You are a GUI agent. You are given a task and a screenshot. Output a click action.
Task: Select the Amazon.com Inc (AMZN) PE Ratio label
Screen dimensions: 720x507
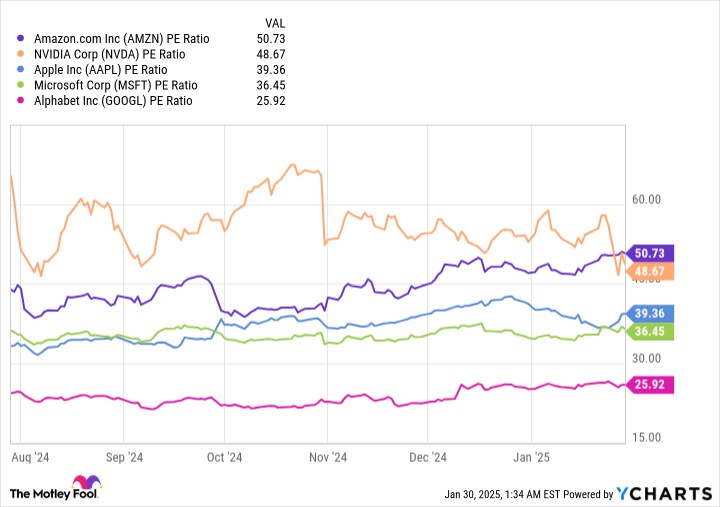tap(121, 39)
